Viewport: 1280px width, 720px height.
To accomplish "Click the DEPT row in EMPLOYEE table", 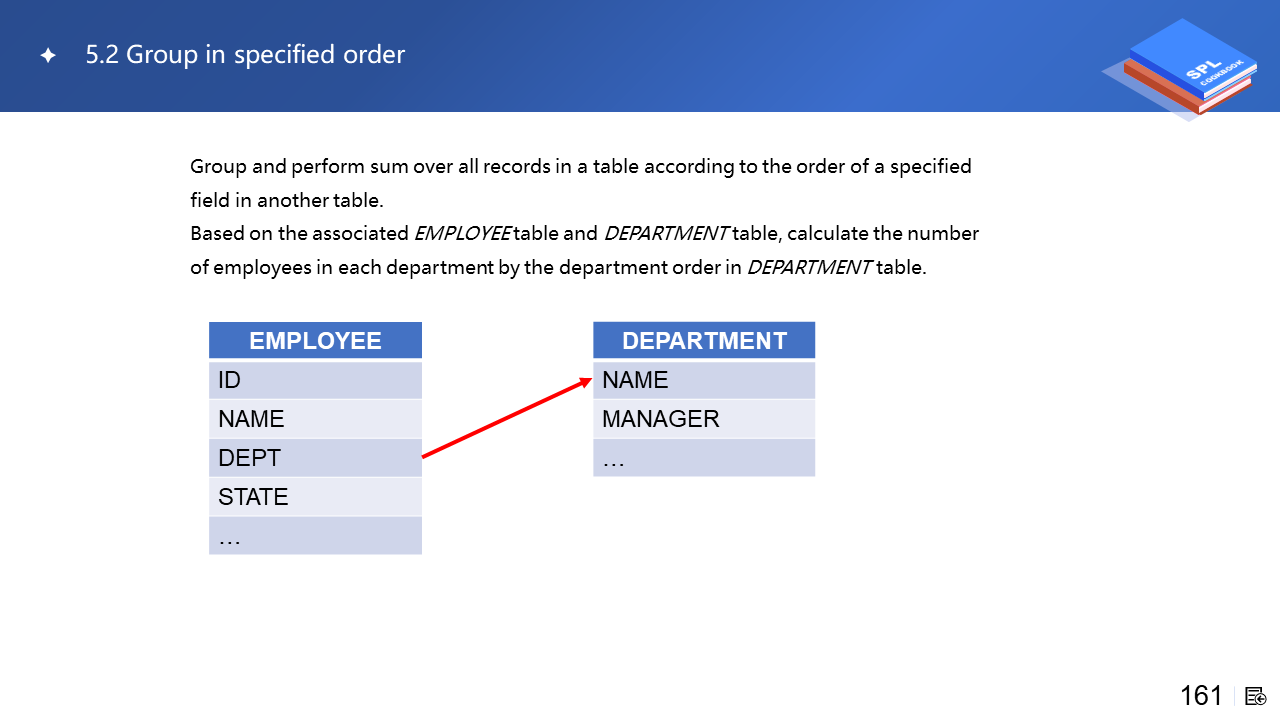I will tap(315, 458).
